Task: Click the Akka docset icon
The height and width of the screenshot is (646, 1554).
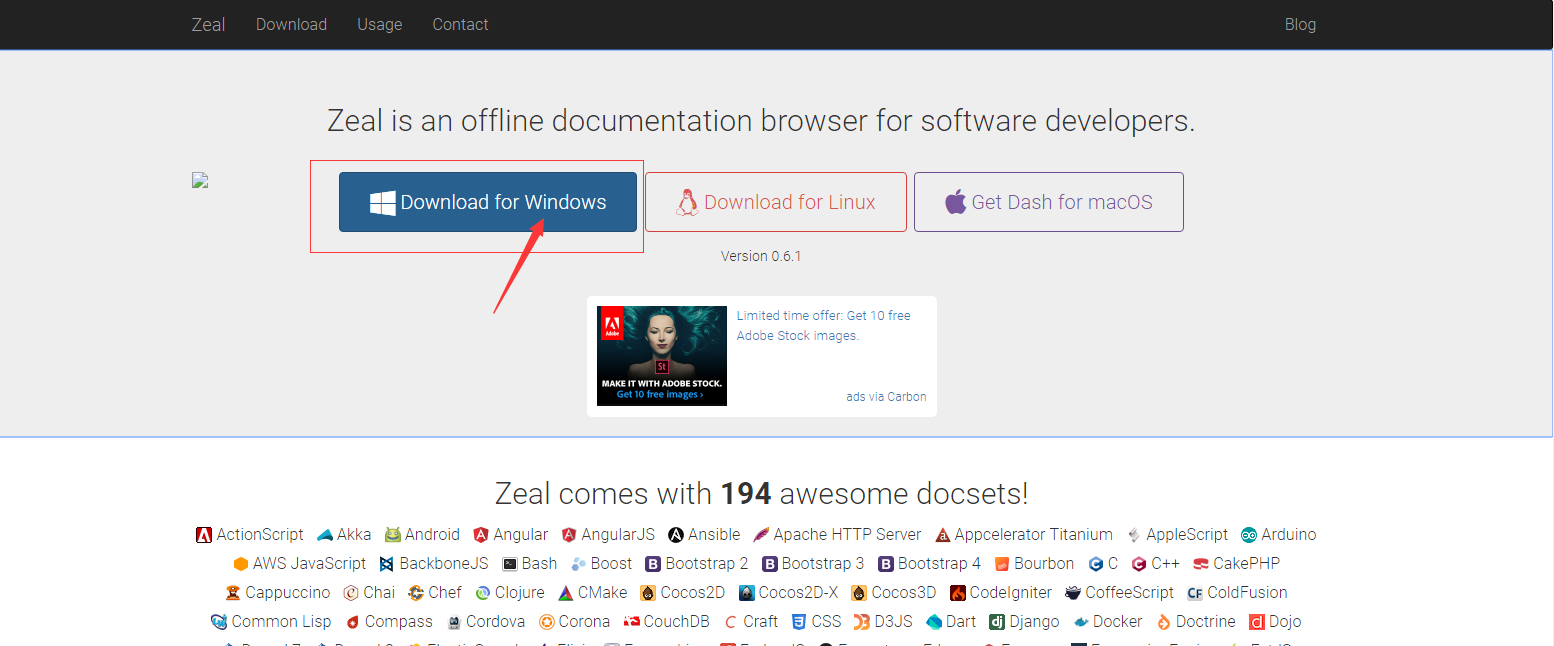Action: click(325, 535)
